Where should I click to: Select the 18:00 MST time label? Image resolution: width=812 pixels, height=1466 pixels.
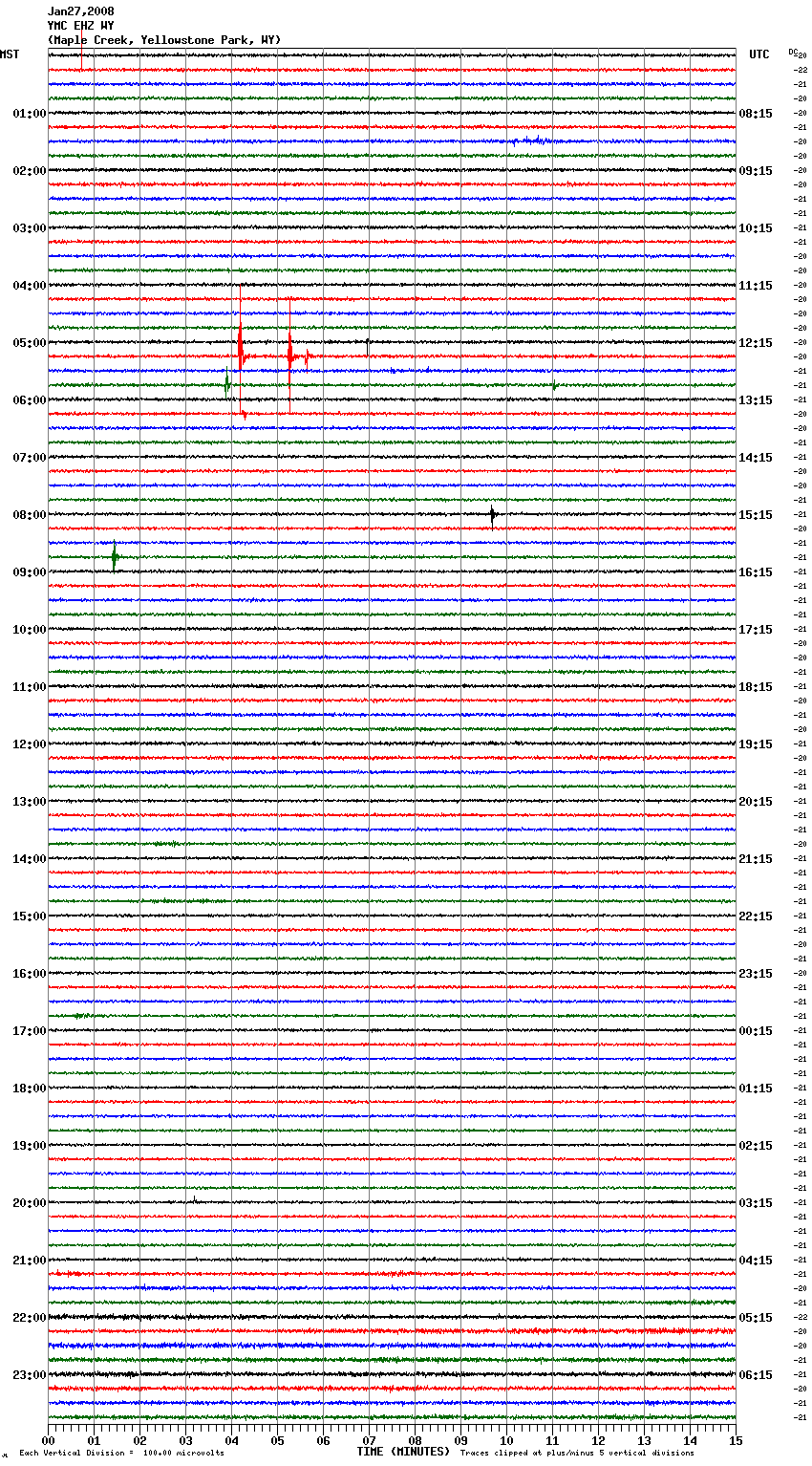point(30,1089)
